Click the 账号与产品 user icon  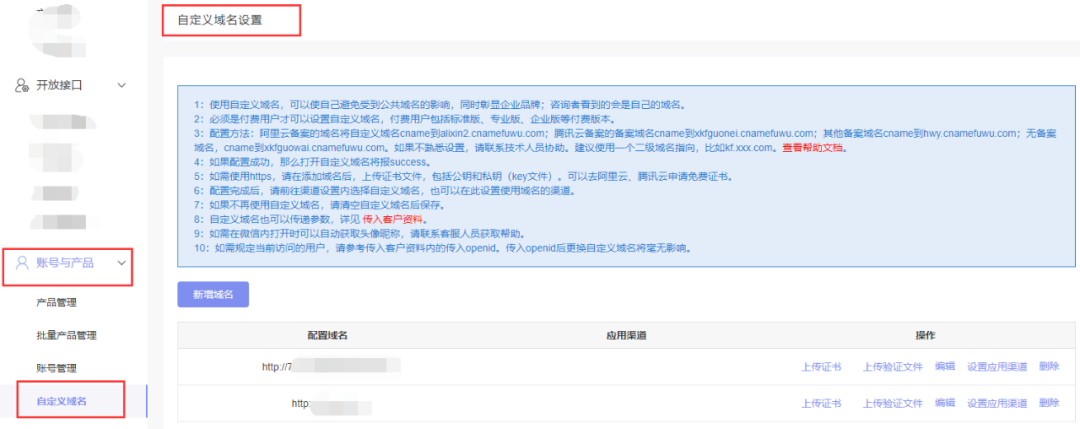(x=23, y=262)
